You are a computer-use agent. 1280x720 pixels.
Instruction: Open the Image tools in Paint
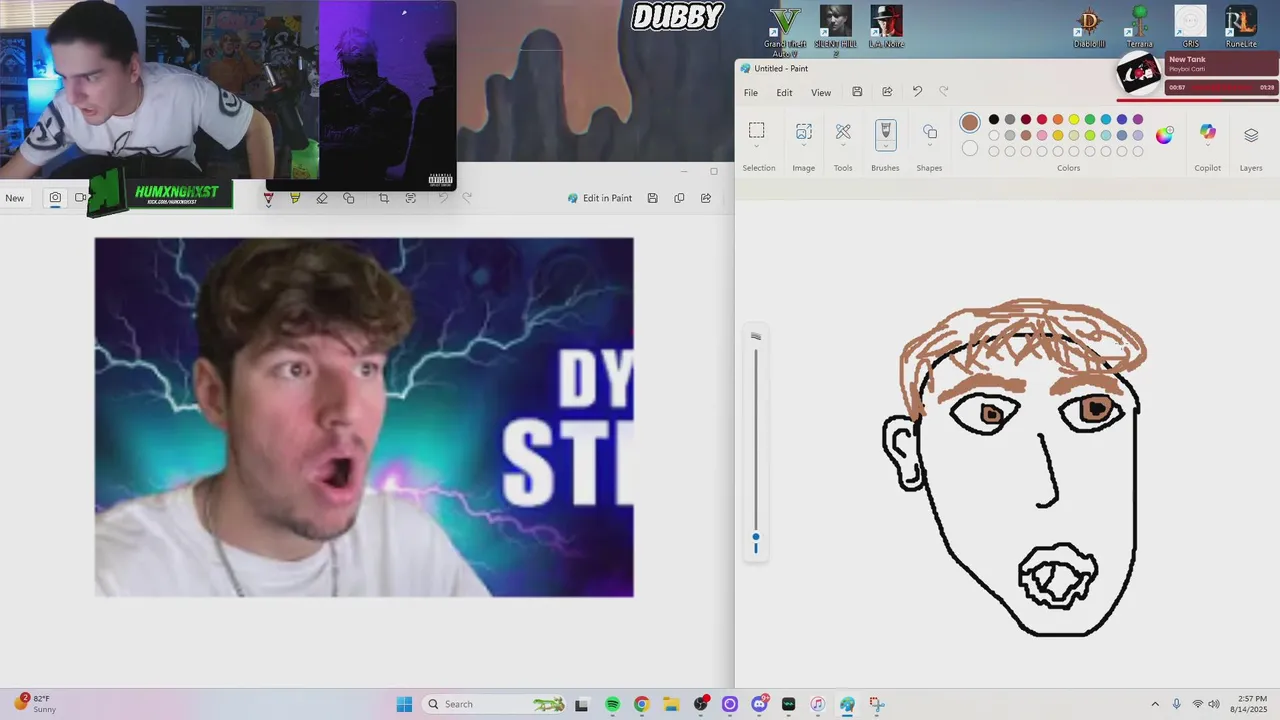click(x=803, y=132)
